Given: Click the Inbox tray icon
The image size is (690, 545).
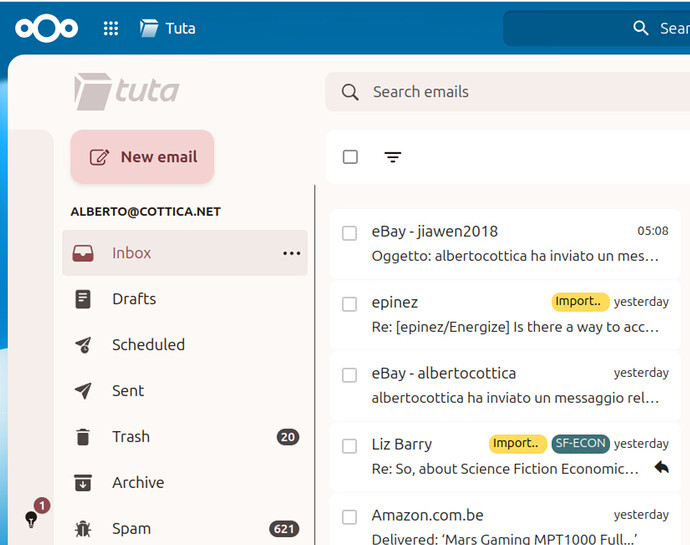Looking at the screenshot, I should 83,253.
